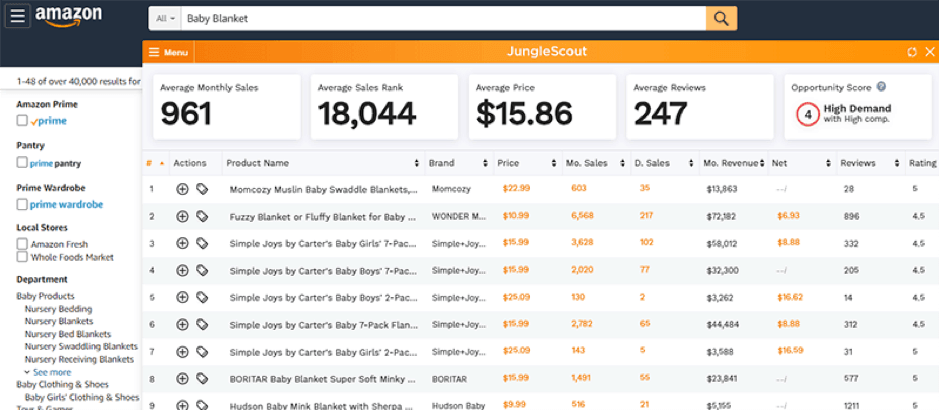
Task: Add Momcozy Muslin row with plus icon
Action: pos(182,189)
